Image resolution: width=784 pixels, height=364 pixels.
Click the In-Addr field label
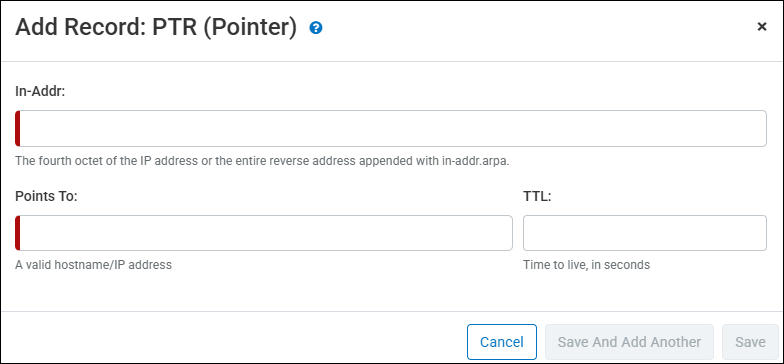point(40,92)
